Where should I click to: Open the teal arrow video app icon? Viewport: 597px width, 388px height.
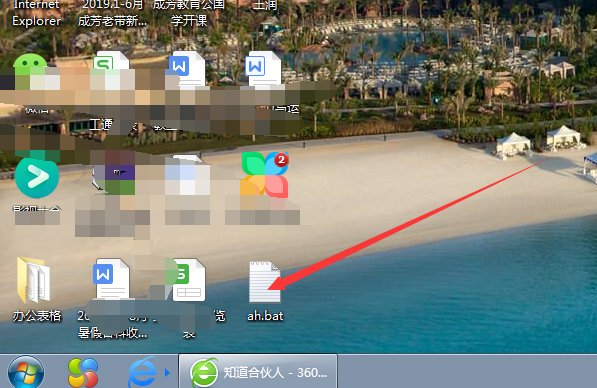[37, 178]
